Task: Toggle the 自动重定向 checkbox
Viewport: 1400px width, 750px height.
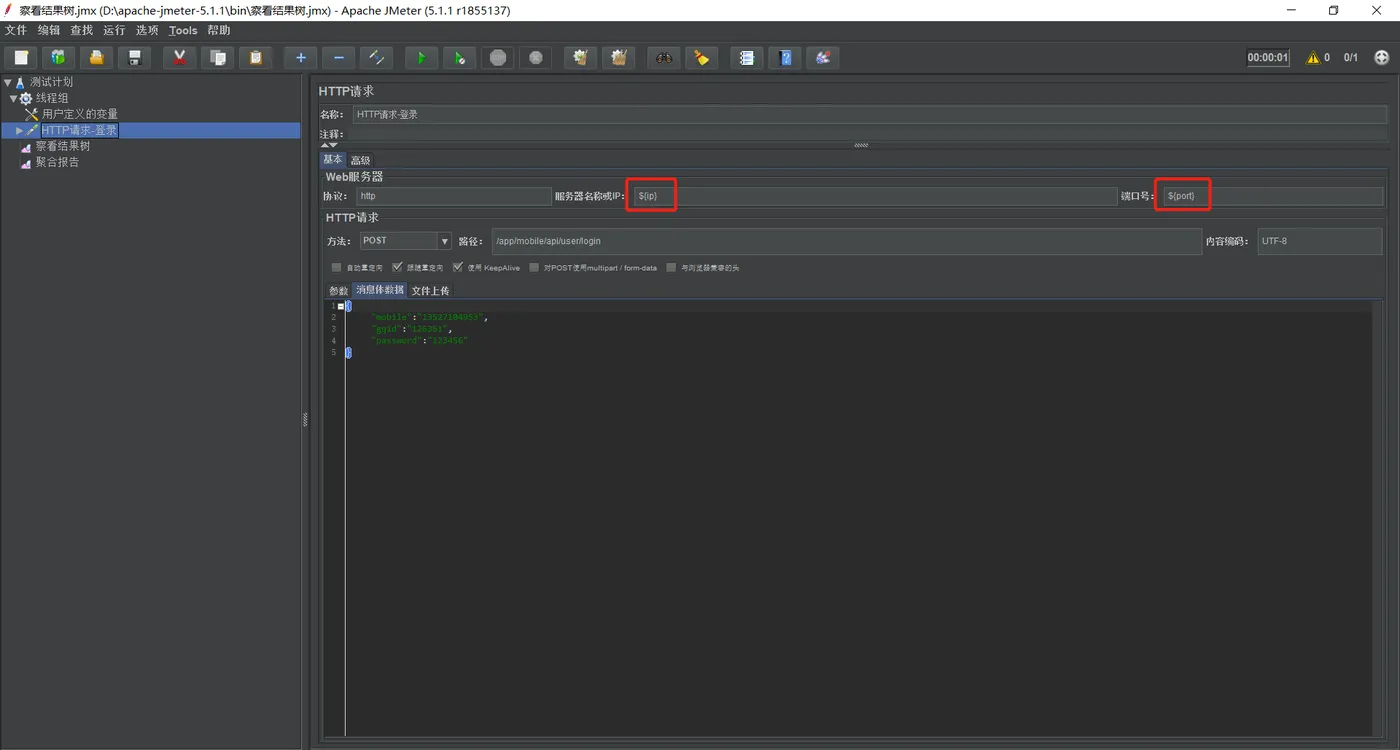Action: click(x=336, y=268)
